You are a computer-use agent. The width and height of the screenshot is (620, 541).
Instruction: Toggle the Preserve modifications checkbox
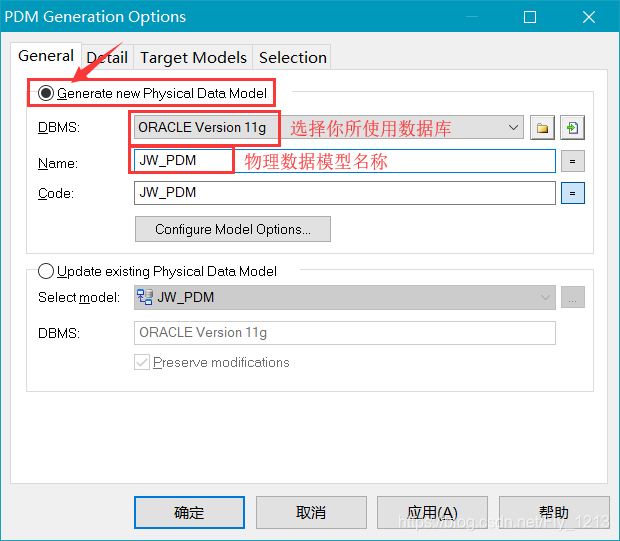click(142, 362)
